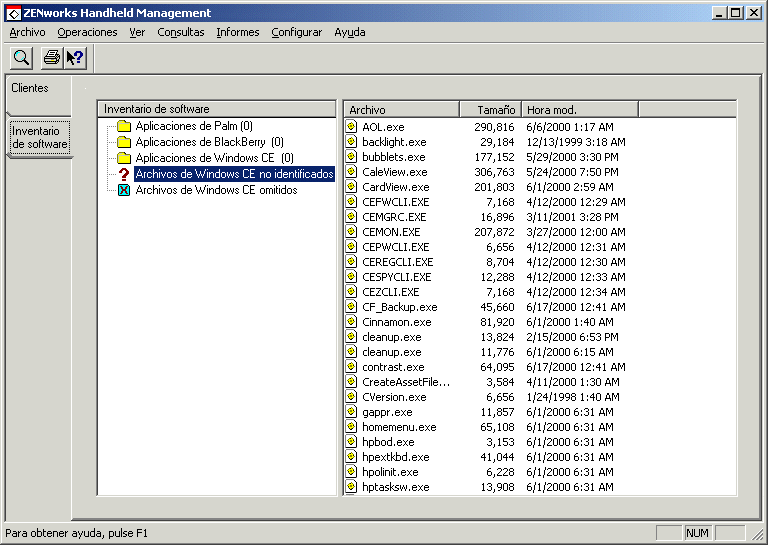The width and height of the screenshot is (768, 545).
Task: Click the magnifying glass search toolbar icon
Action: click(x=22, y=58)
